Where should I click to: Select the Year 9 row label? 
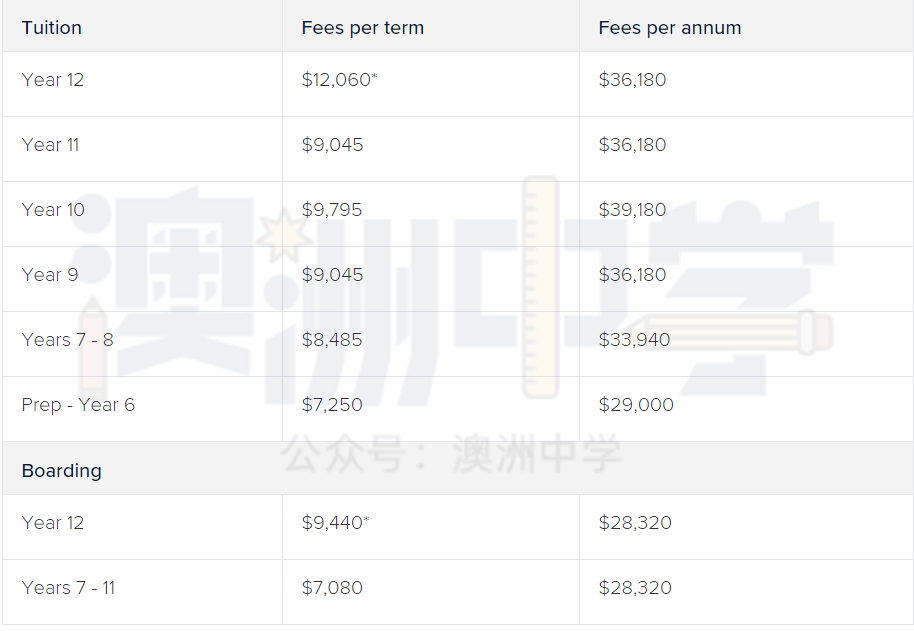tap(50, 274)
